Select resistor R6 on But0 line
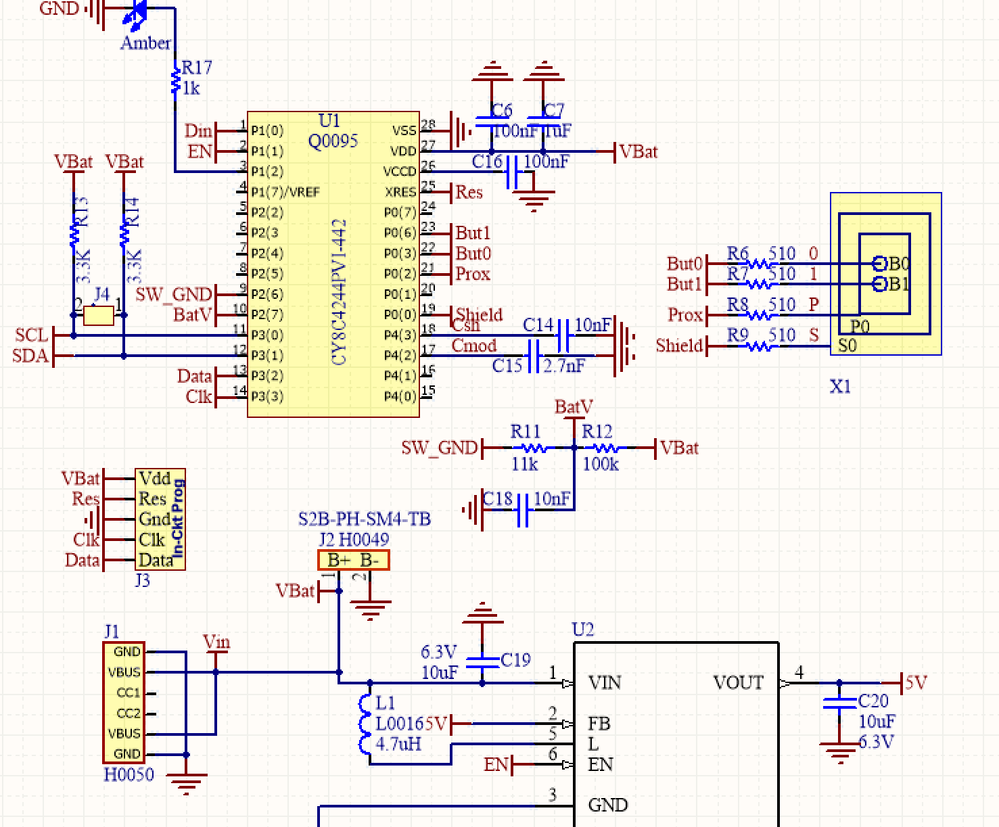Viewport: 999px width, 827px height. (758, 264)
